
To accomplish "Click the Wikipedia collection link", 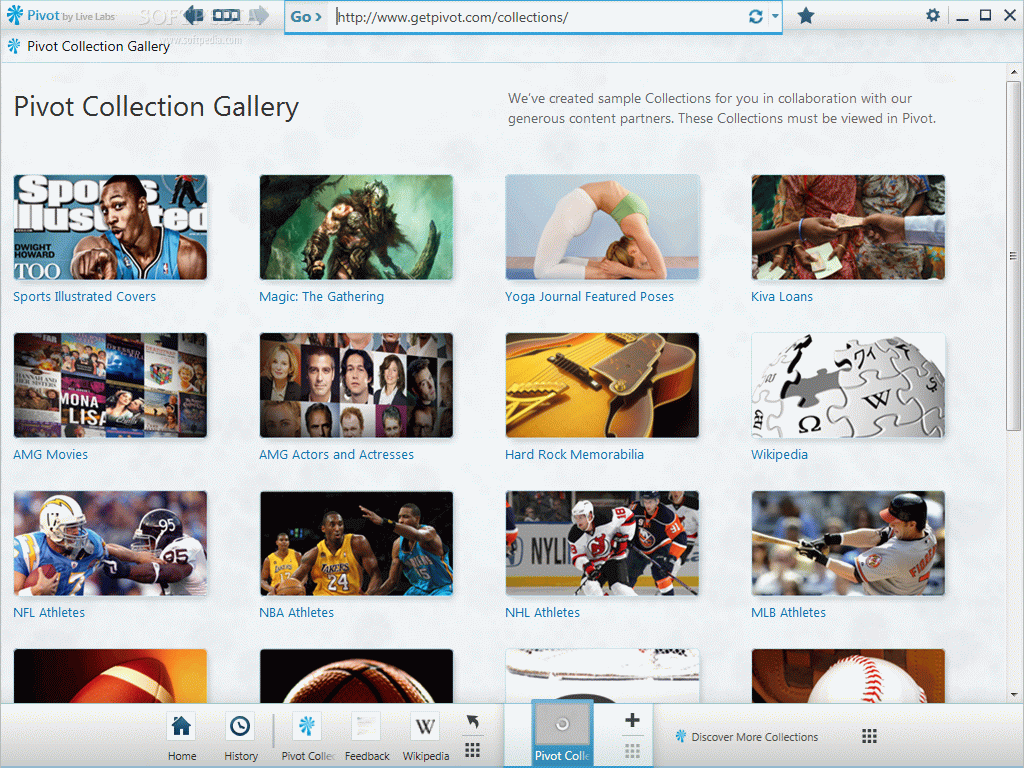I will click(779, 455).
